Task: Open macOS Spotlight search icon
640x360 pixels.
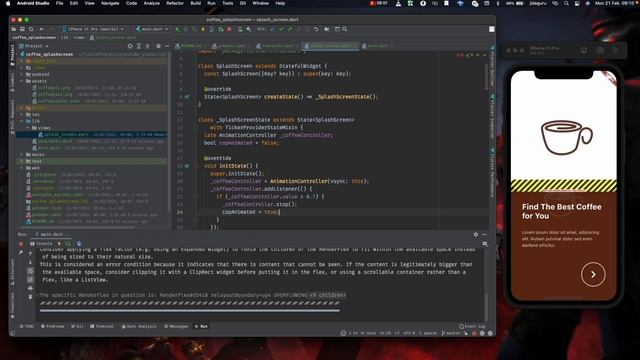Action: (566, 3)
